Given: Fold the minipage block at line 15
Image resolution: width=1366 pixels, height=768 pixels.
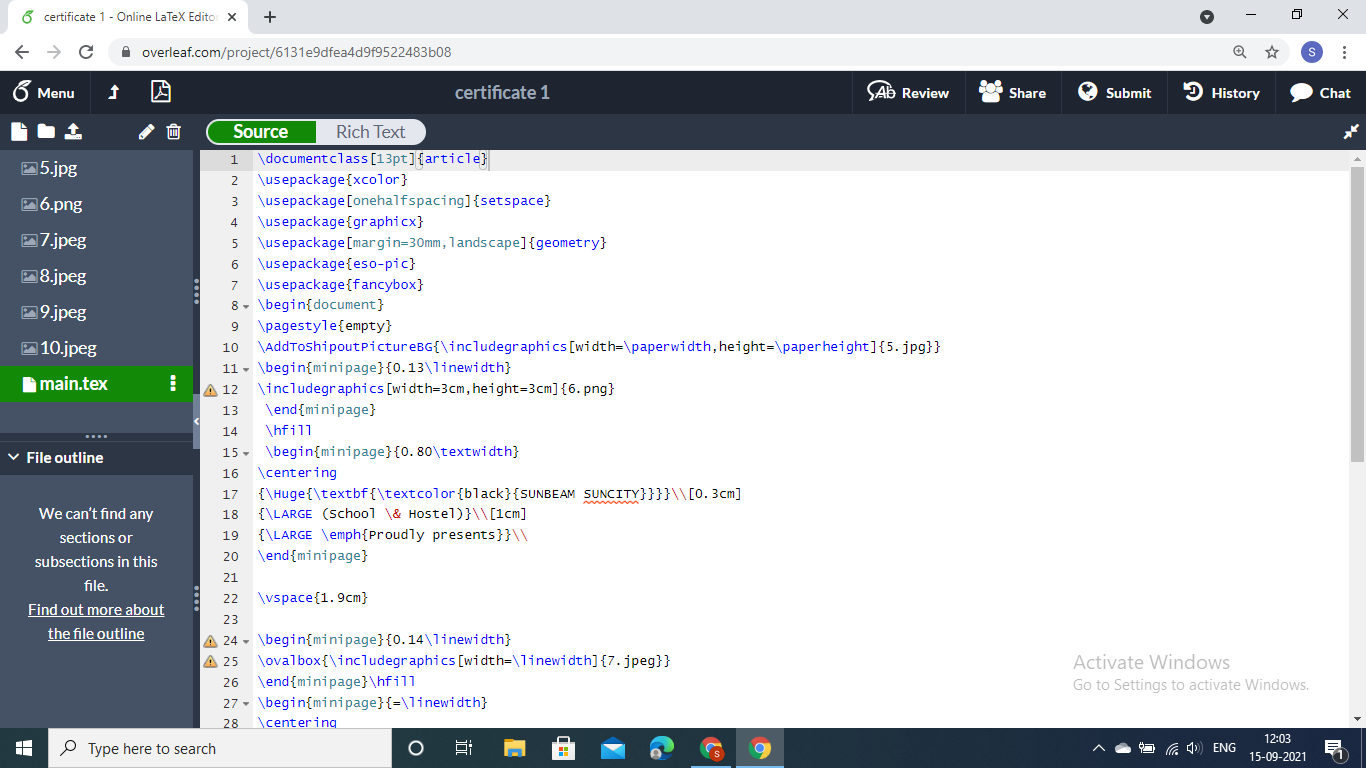Looking at the screenshot, I should 246,453.
